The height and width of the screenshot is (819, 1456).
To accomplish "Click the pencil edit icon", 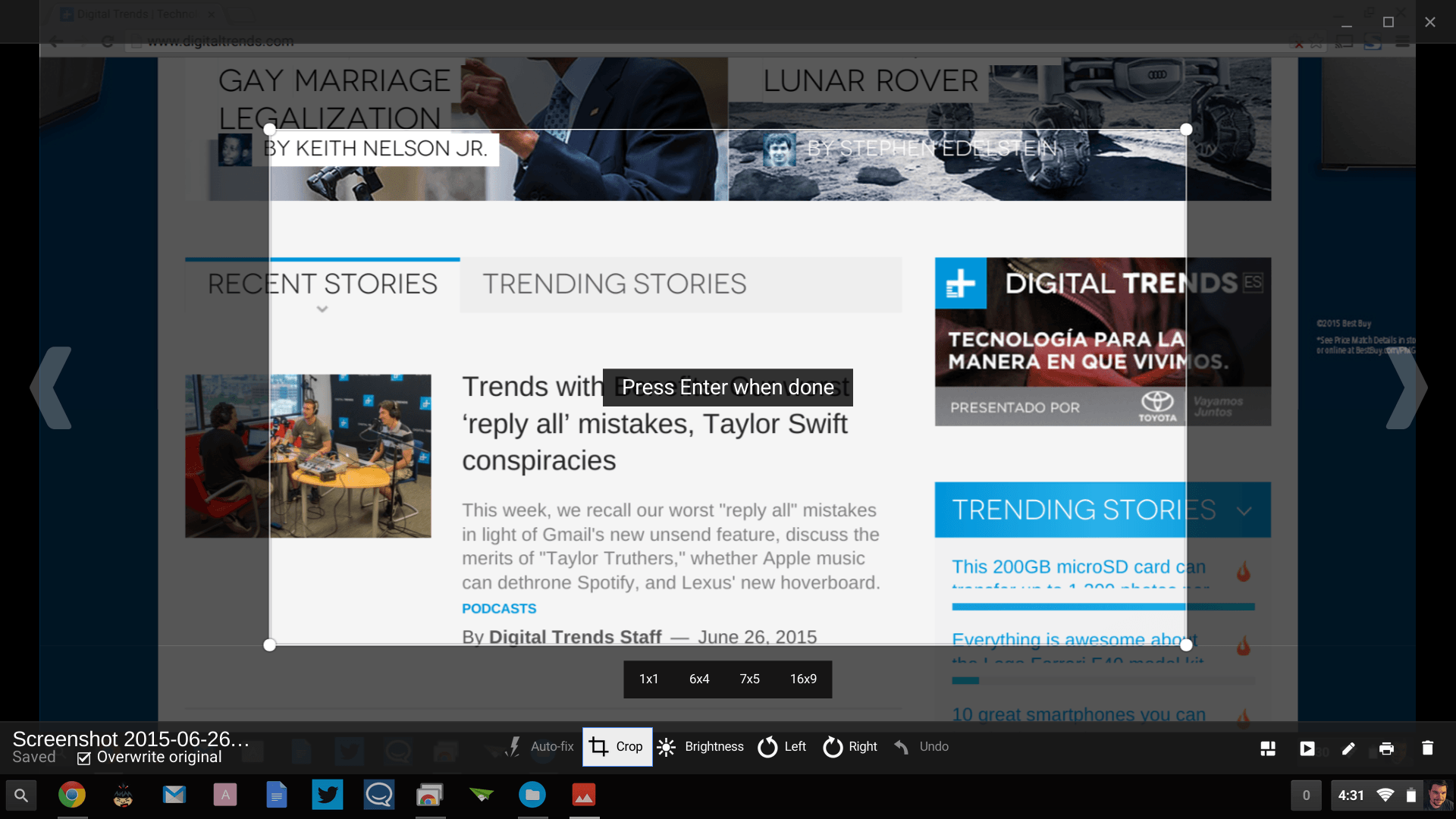I will (x=1348, y=748).
